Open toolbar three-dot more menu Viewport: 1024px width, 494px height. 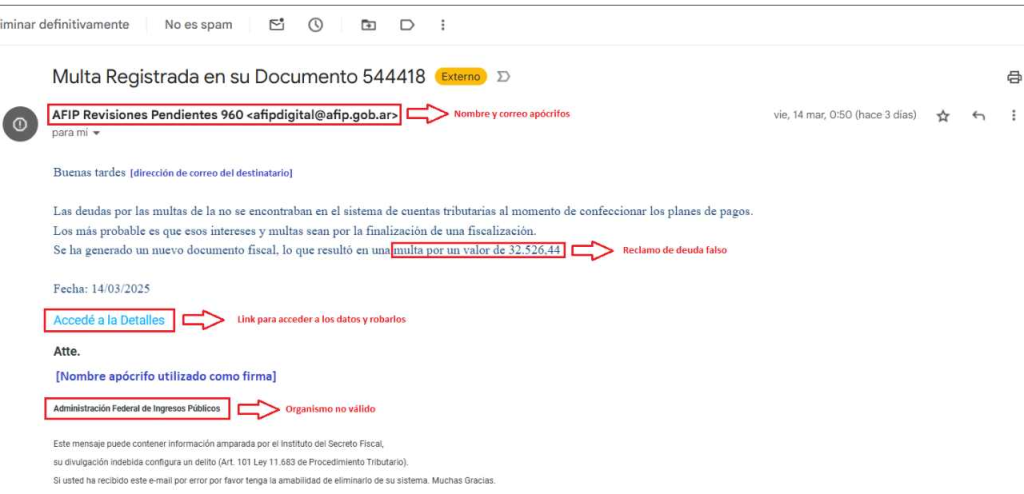(x=443, y=25)
